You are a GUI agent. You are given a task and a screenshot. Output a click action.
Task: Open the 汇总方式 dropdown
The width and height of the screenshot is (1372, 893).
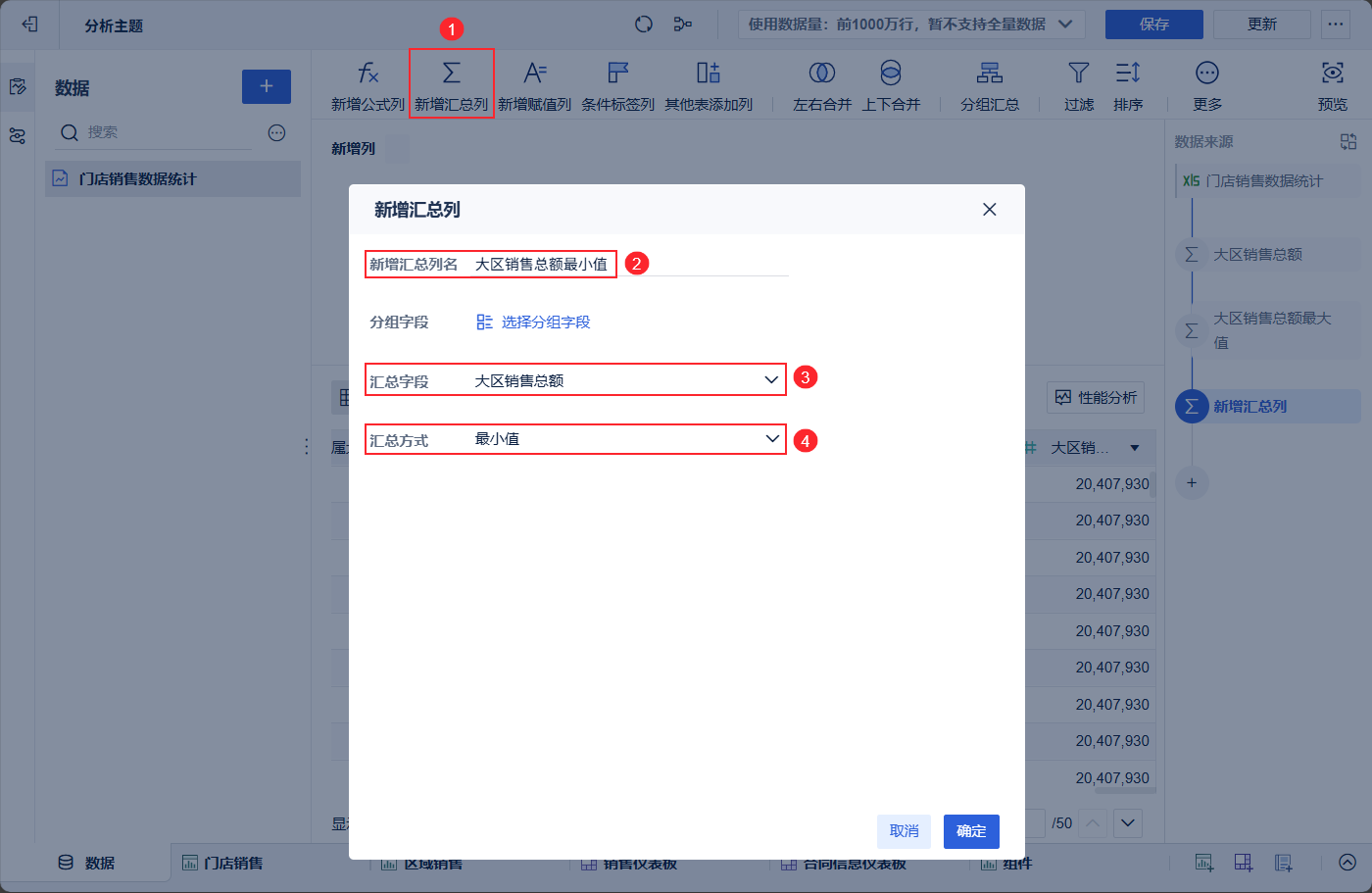tap(627, 439)
